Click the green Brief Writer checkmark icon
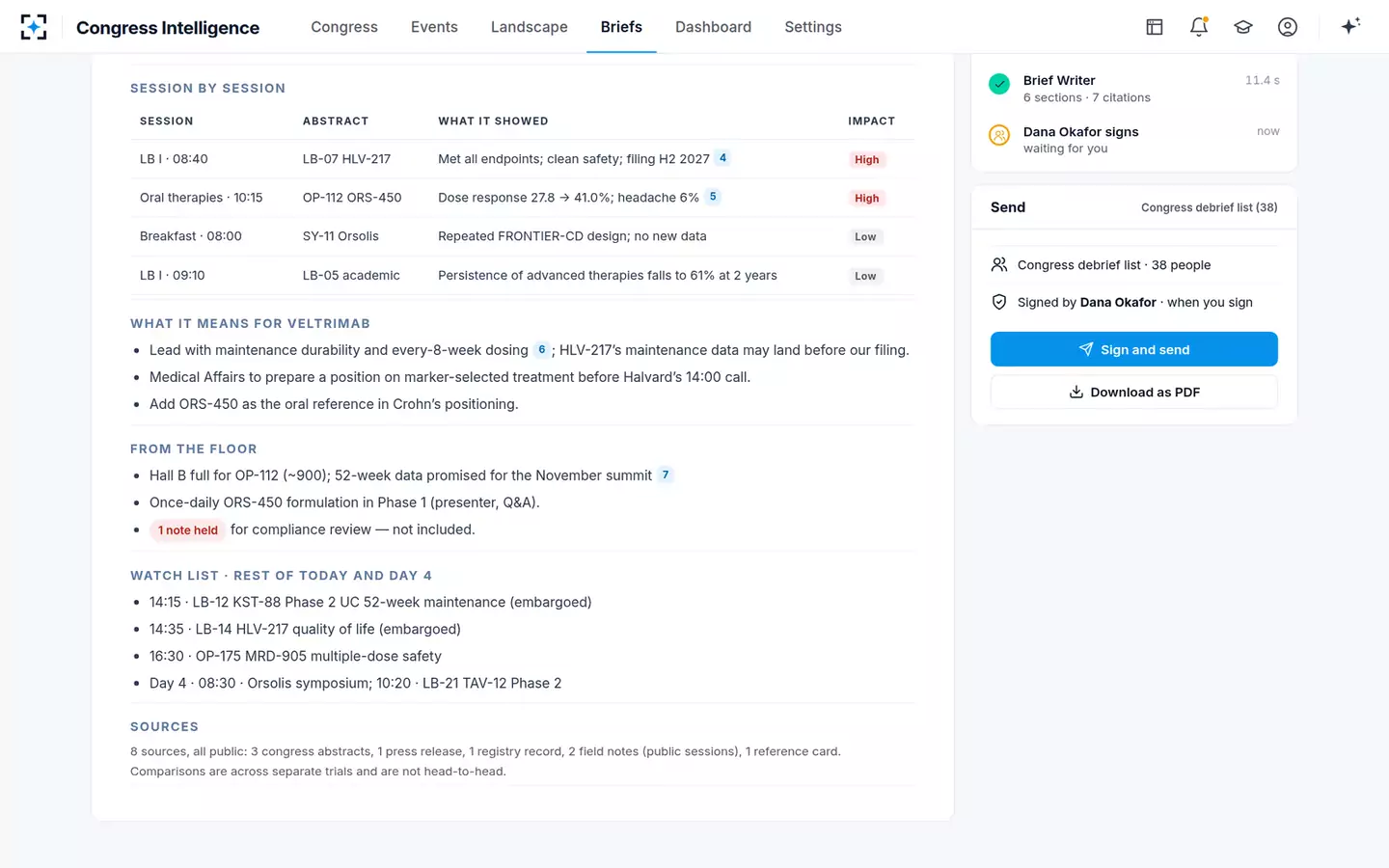This screenshot has width=1389, height=868. (999, 84)
